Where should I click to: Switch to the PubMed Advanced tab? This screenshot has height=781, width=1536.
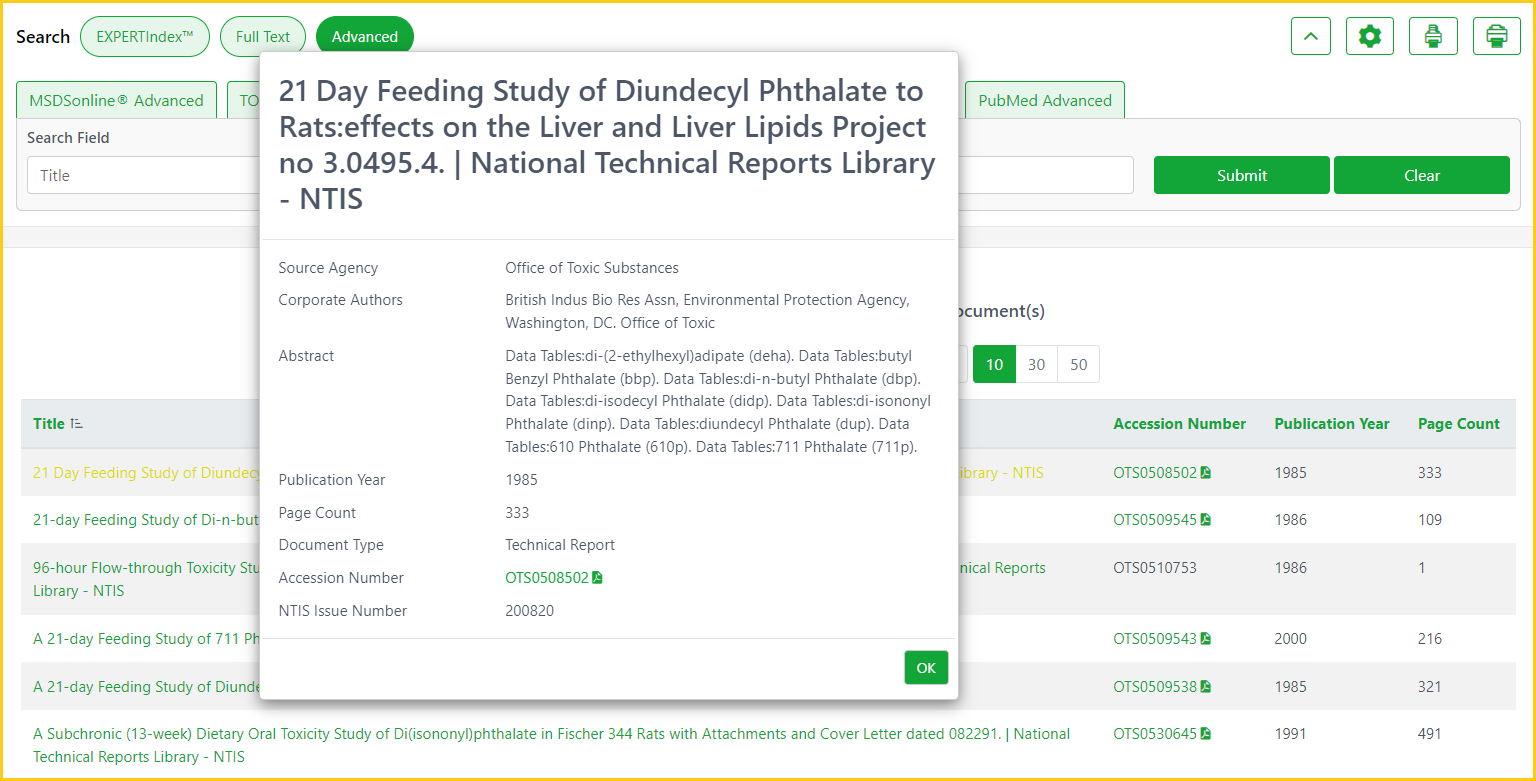tap(1044, 100)
